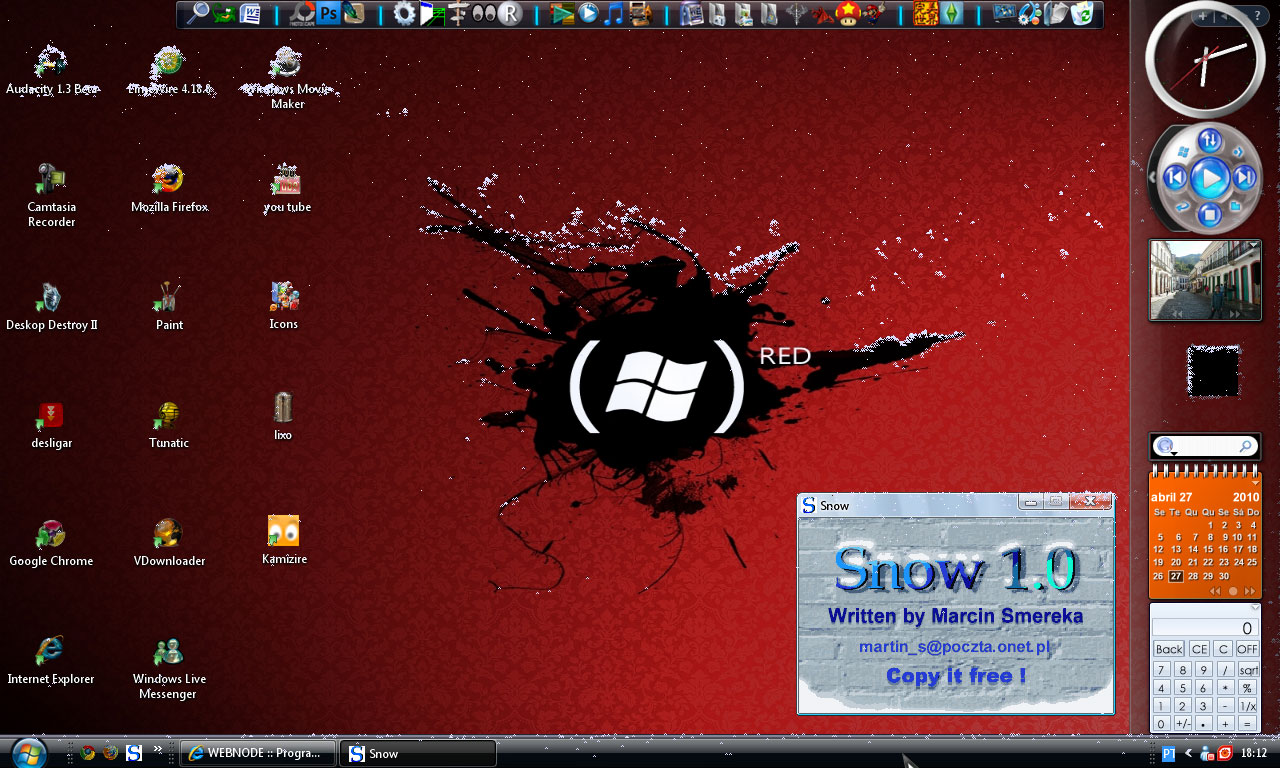Open LimeWire 4.18.8 desktop shortcut
1280x768 pixels.
tap(169, 72)
